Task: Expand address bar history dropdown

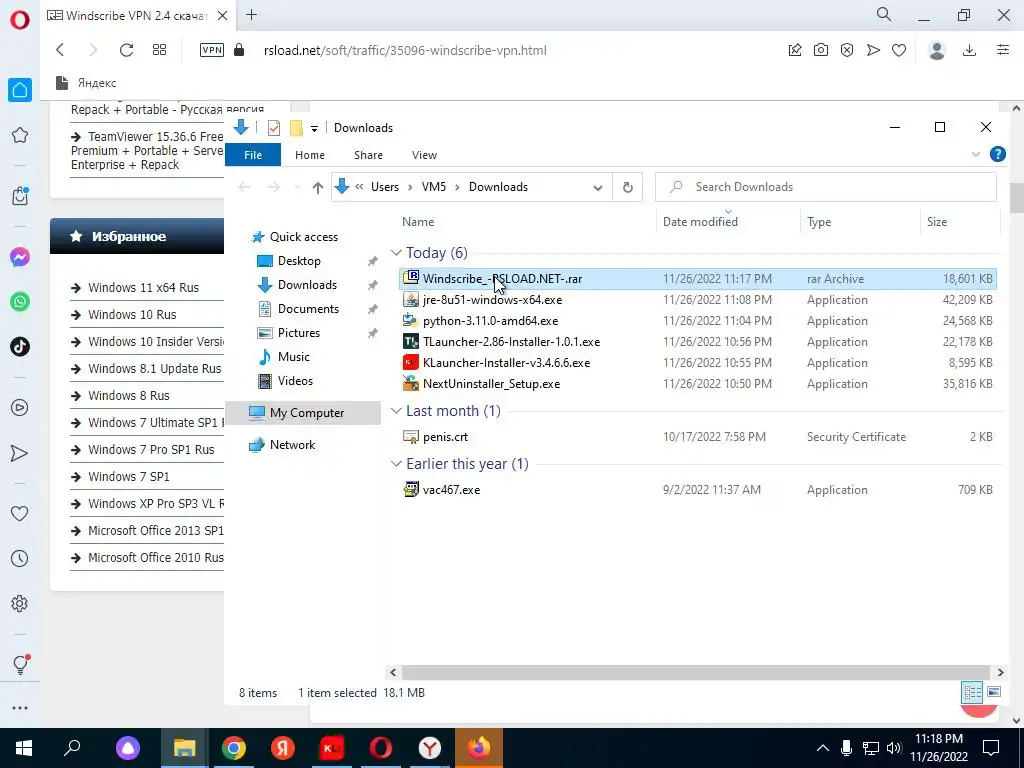Action: [x=597, y=187]
